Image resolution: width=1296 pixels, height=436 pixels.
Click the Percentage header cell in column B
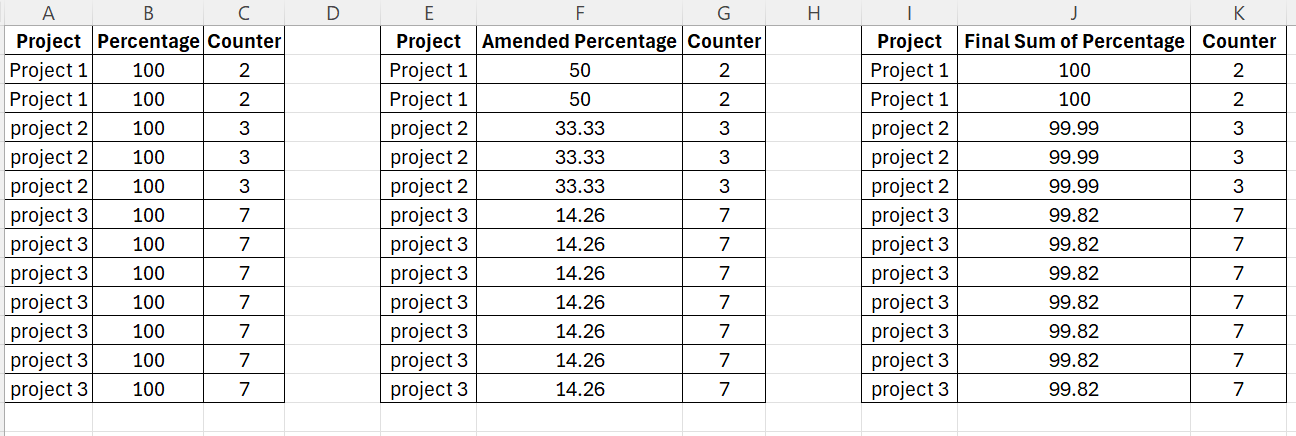[x=148, y=42]
